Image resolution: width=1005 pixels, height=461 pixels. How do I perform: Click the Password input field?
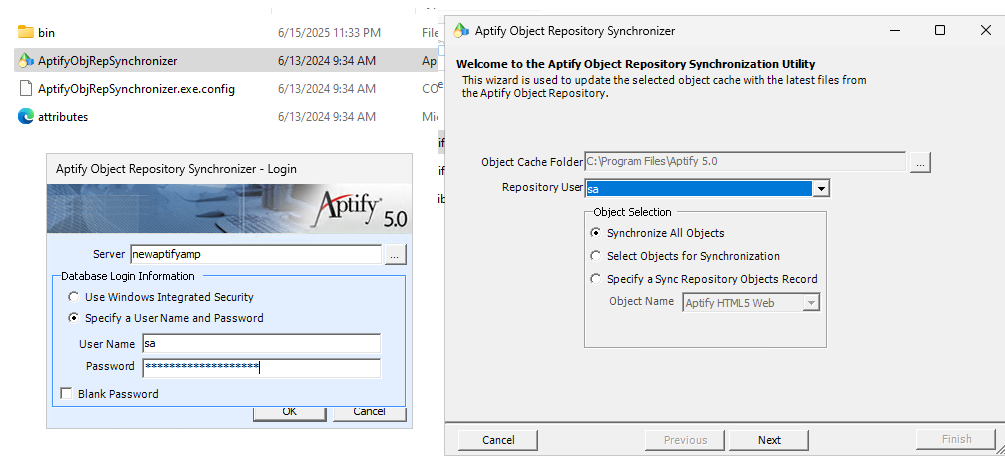(x=262, y=367)
